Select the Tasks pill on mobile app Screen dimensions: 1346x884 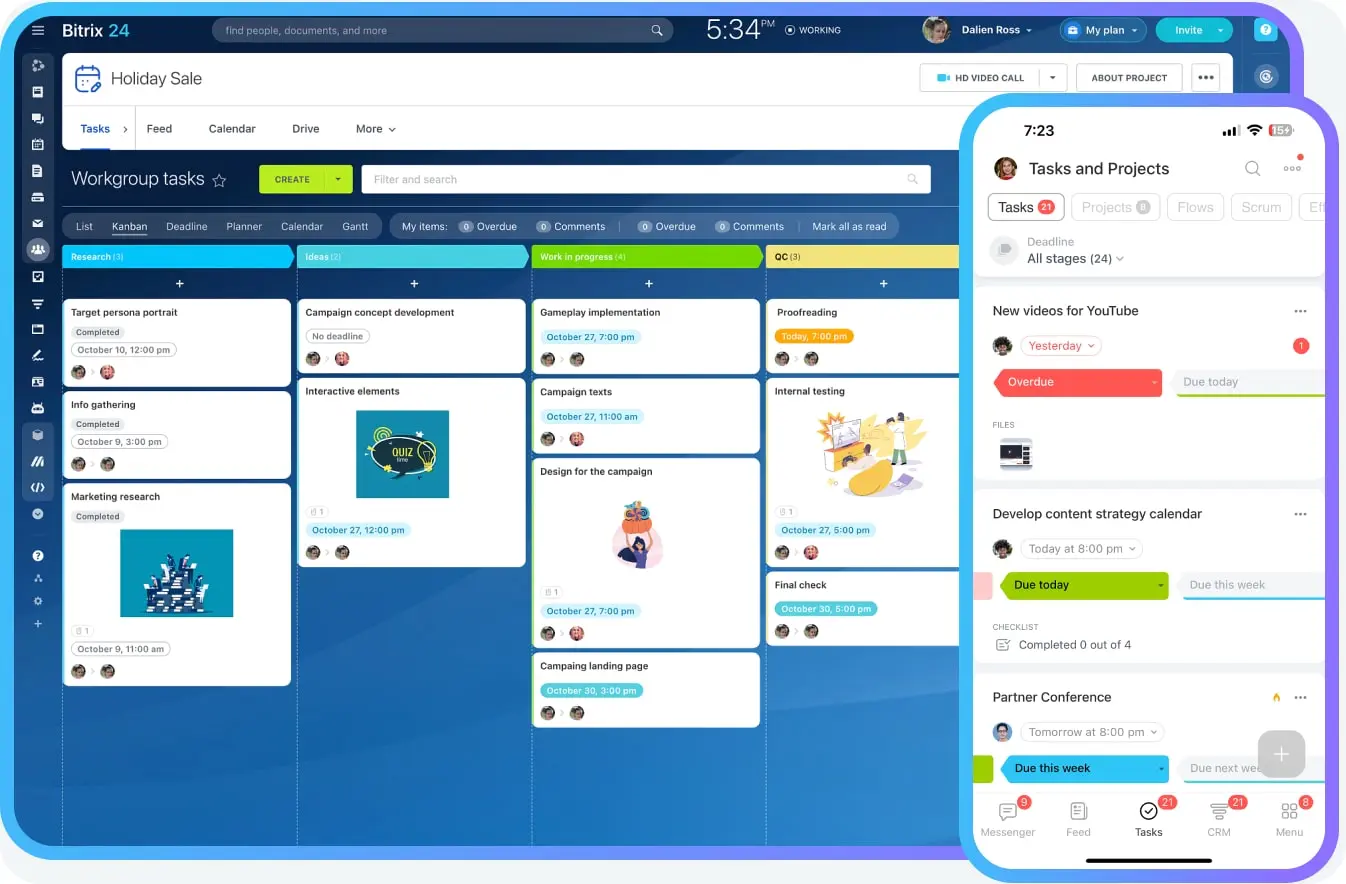(x=1024, y=207)
